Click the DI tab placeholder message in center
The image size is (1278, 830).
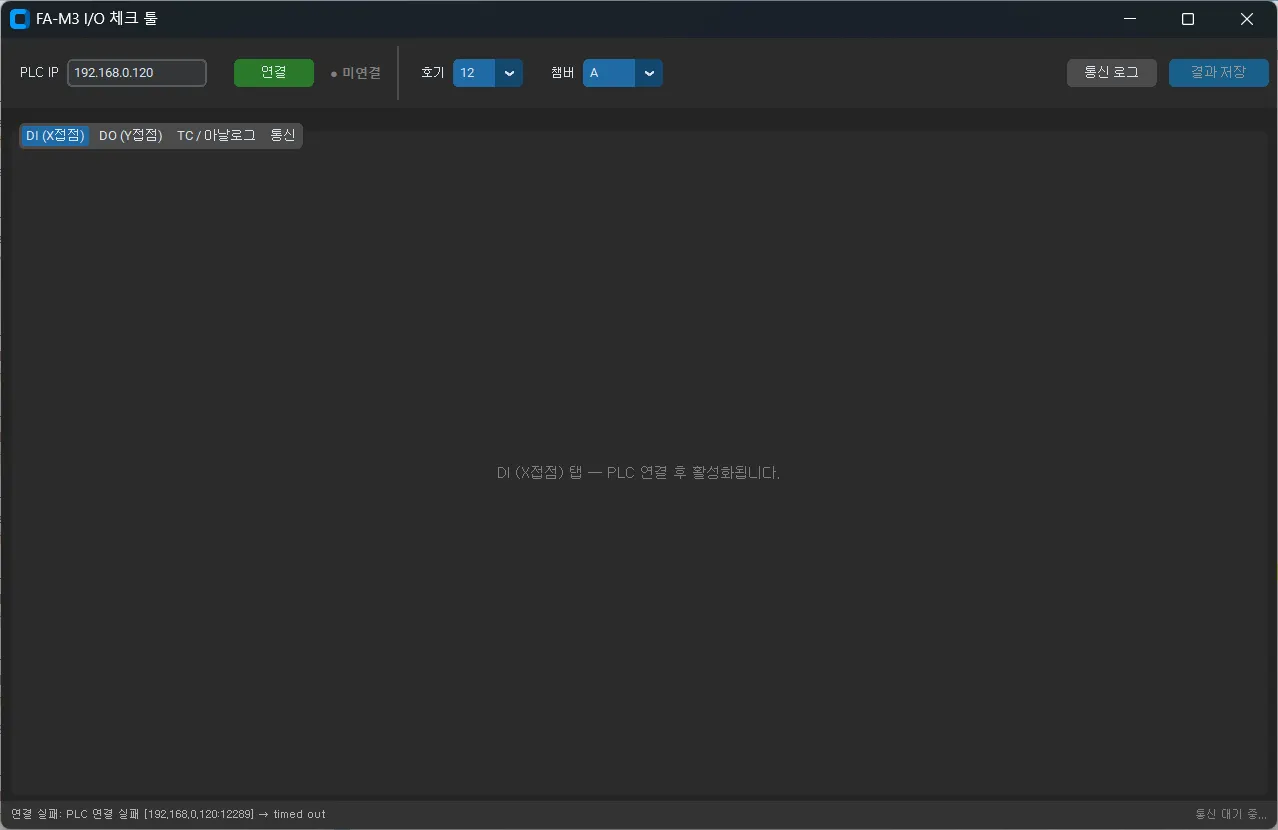(x=638, y=473)
